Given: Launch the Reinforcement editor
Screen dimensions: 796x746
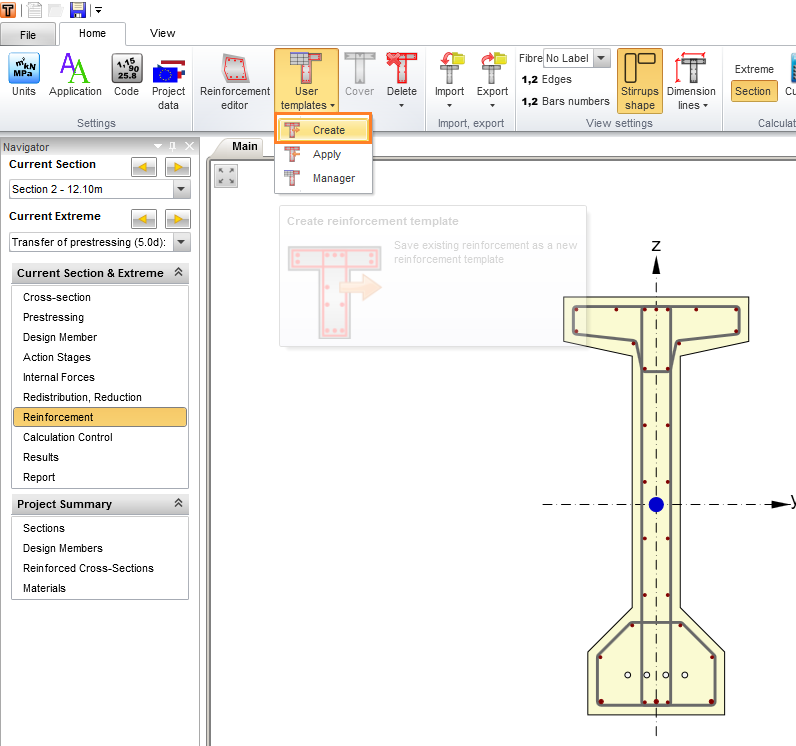Looking at the screenshot, I should [235, 82].
